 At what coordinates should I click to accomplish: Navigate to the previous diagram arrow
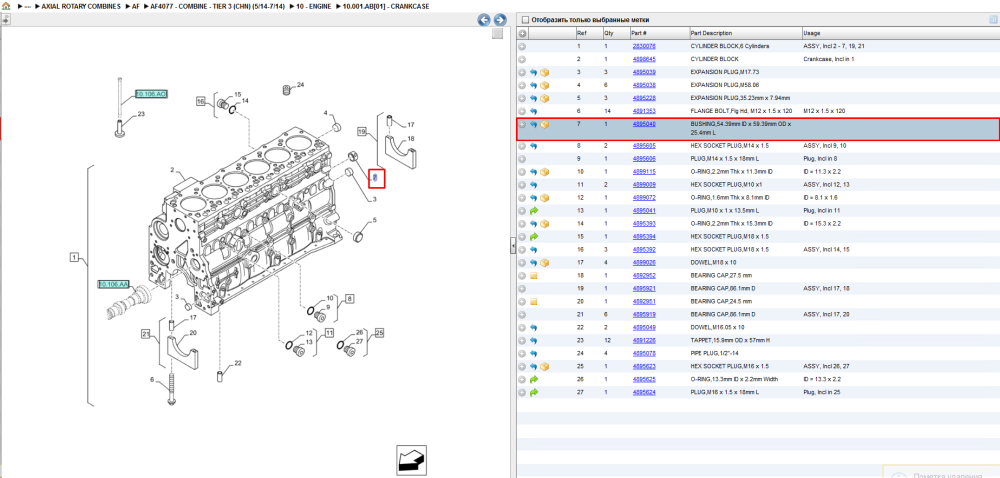pyautogui.click(x=484, y=20)
